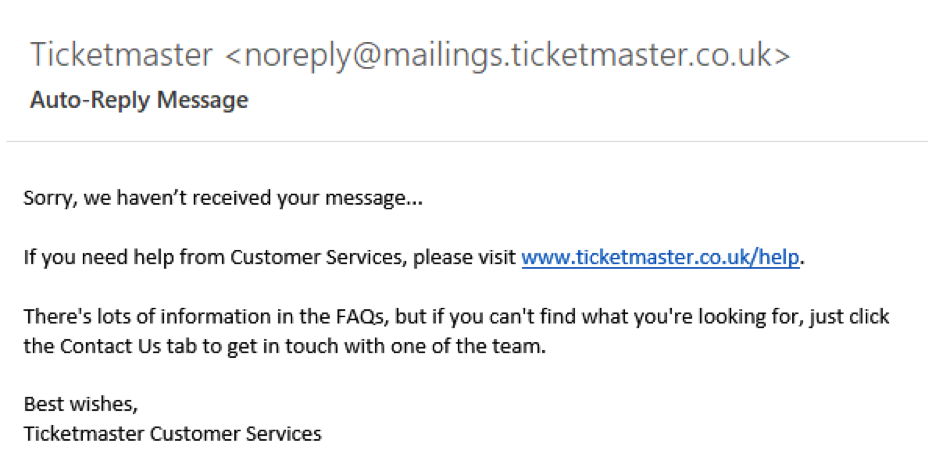Open the www.ticketmaster.co.uk/help link
This screenshot has width=929, height=475.
(660, 257)
